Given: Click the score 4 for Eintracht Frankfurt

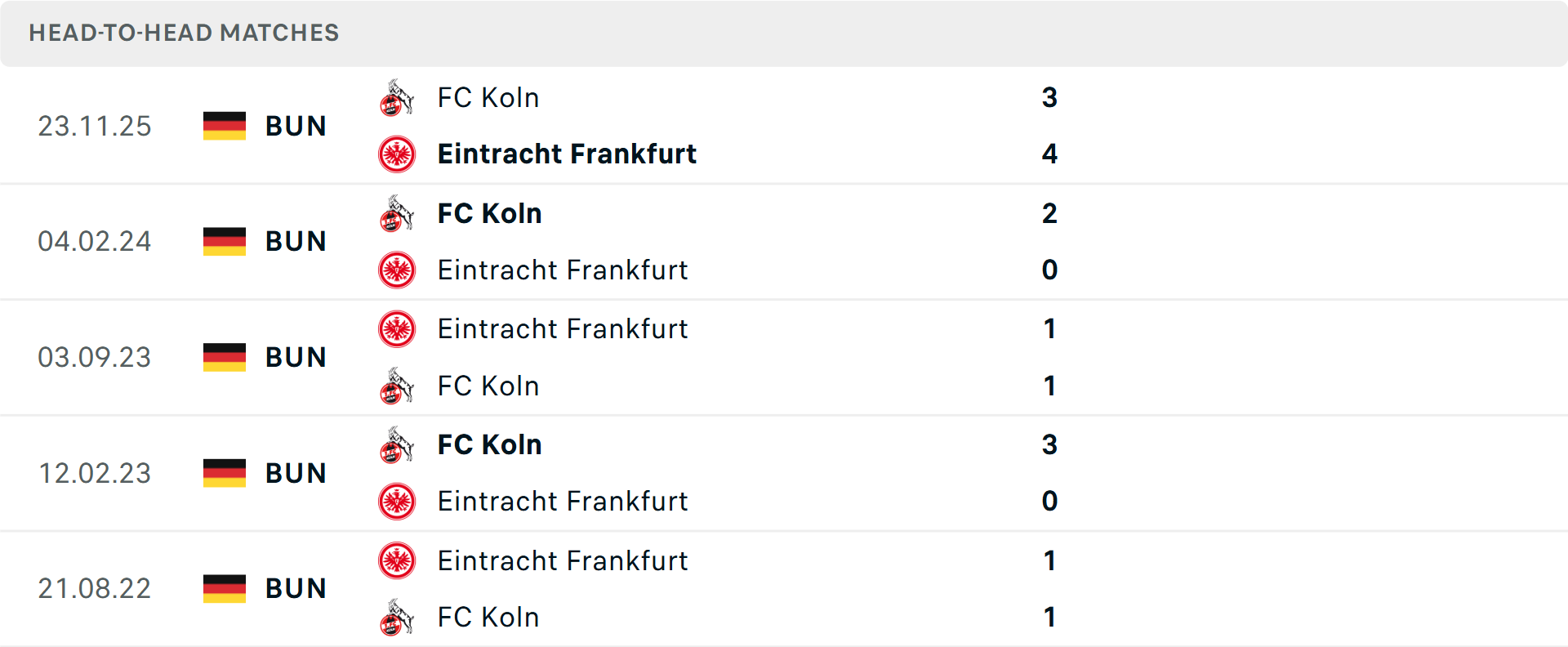Looking at the screenshot, I should coord(1049,154).
